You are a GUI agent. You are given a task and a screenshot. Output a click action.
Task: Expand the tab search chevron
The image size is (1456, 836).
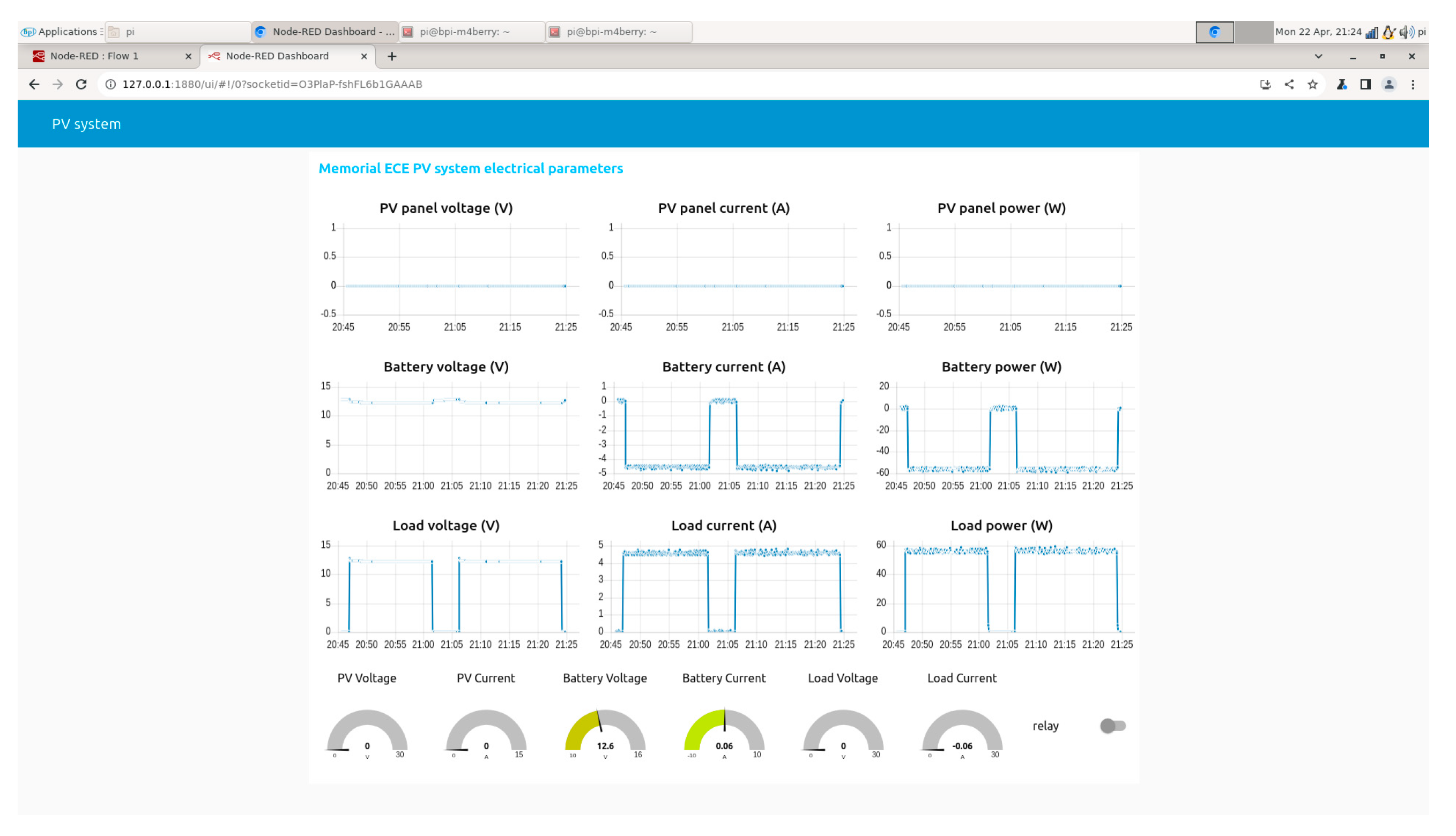(x=1319, y=56)
